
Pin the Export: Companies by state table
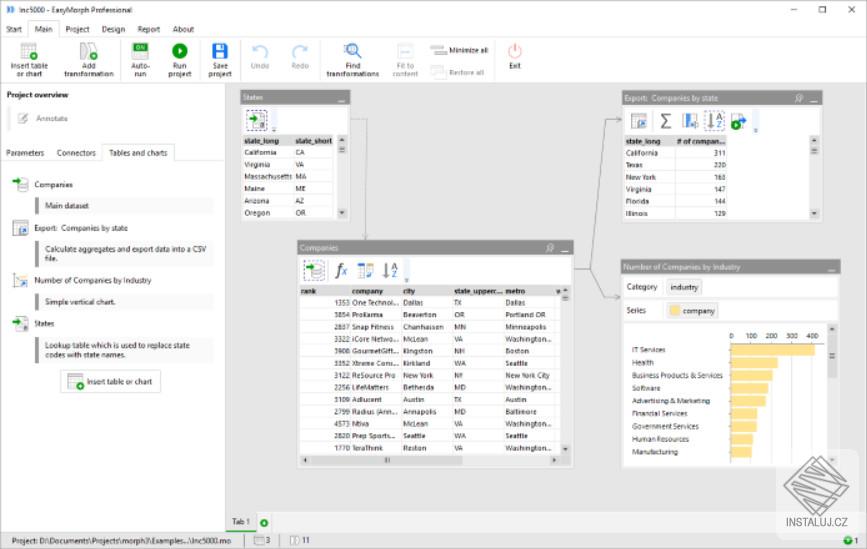pos(798,98)
